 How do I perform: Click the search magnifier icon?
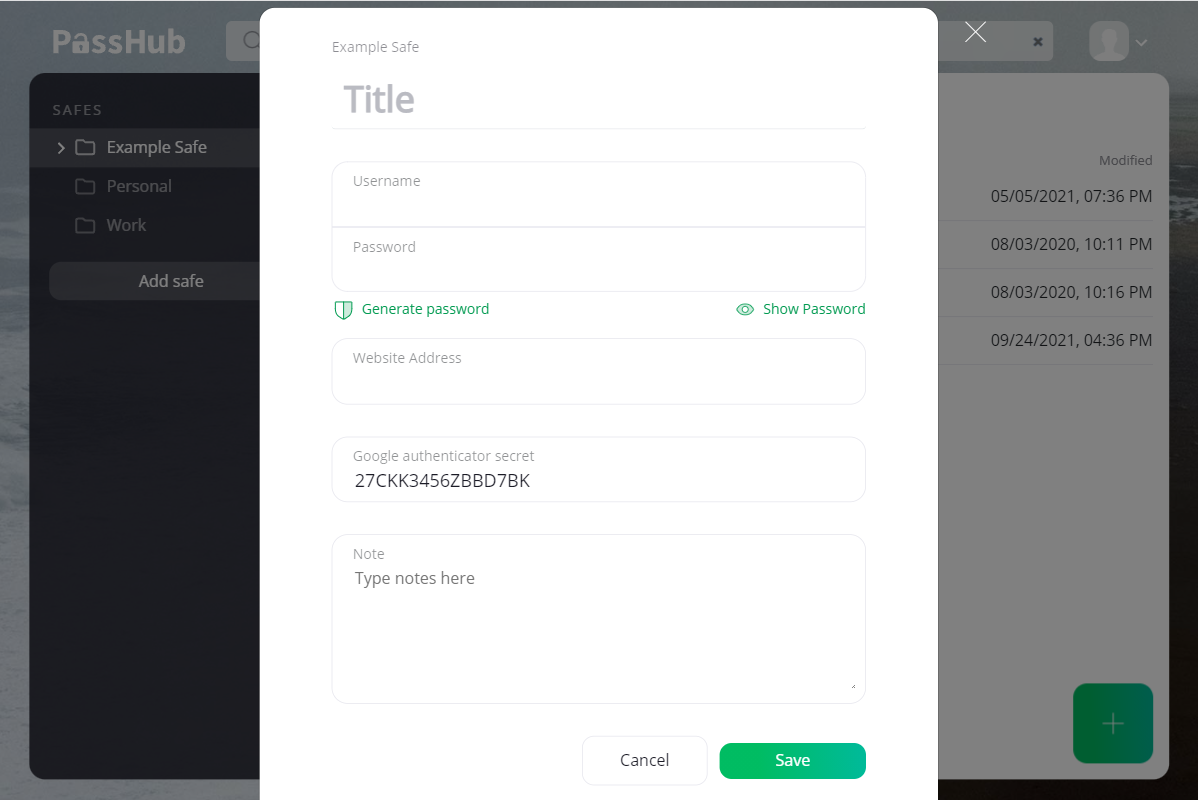pyautogui.click(x=251, y=40)
